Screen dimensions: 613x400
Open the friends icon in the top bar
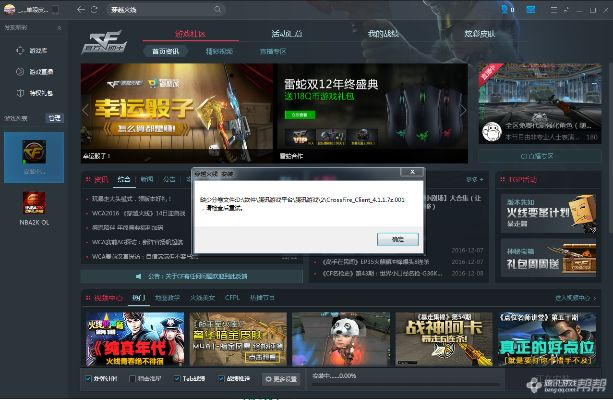[x=507, y=9]
